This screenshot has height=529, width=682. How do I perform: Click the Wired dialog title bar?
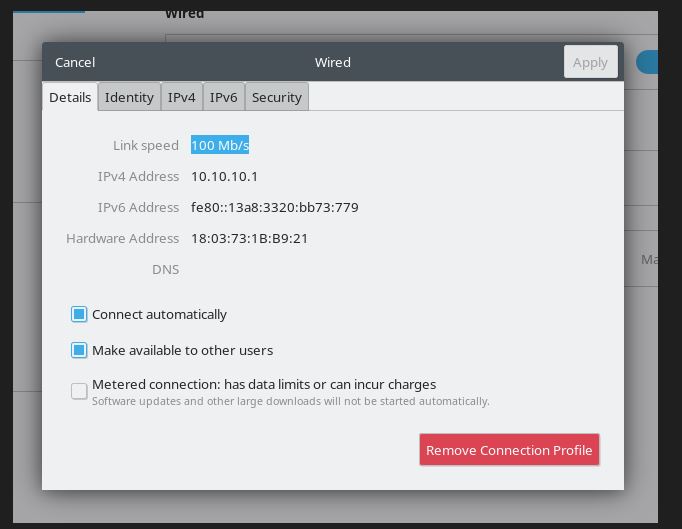333,62
